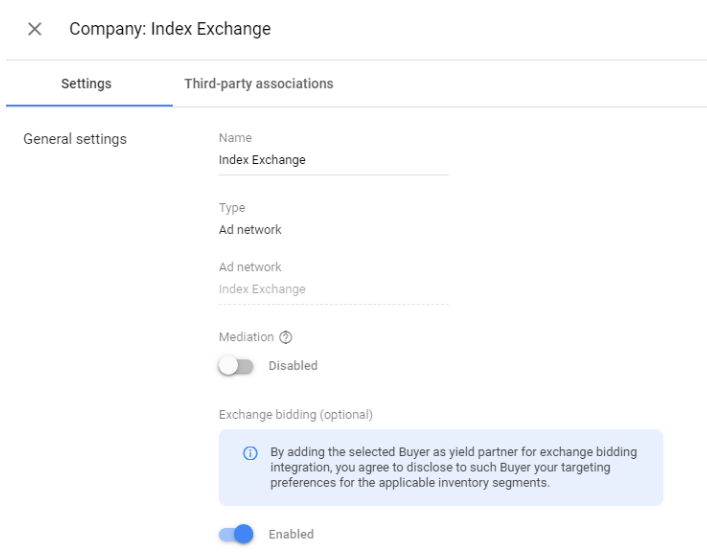The width and height of the screenshot is (707, 560).
Task: Close the Company: Index Exchange panel
Action: tap(35, 30)
